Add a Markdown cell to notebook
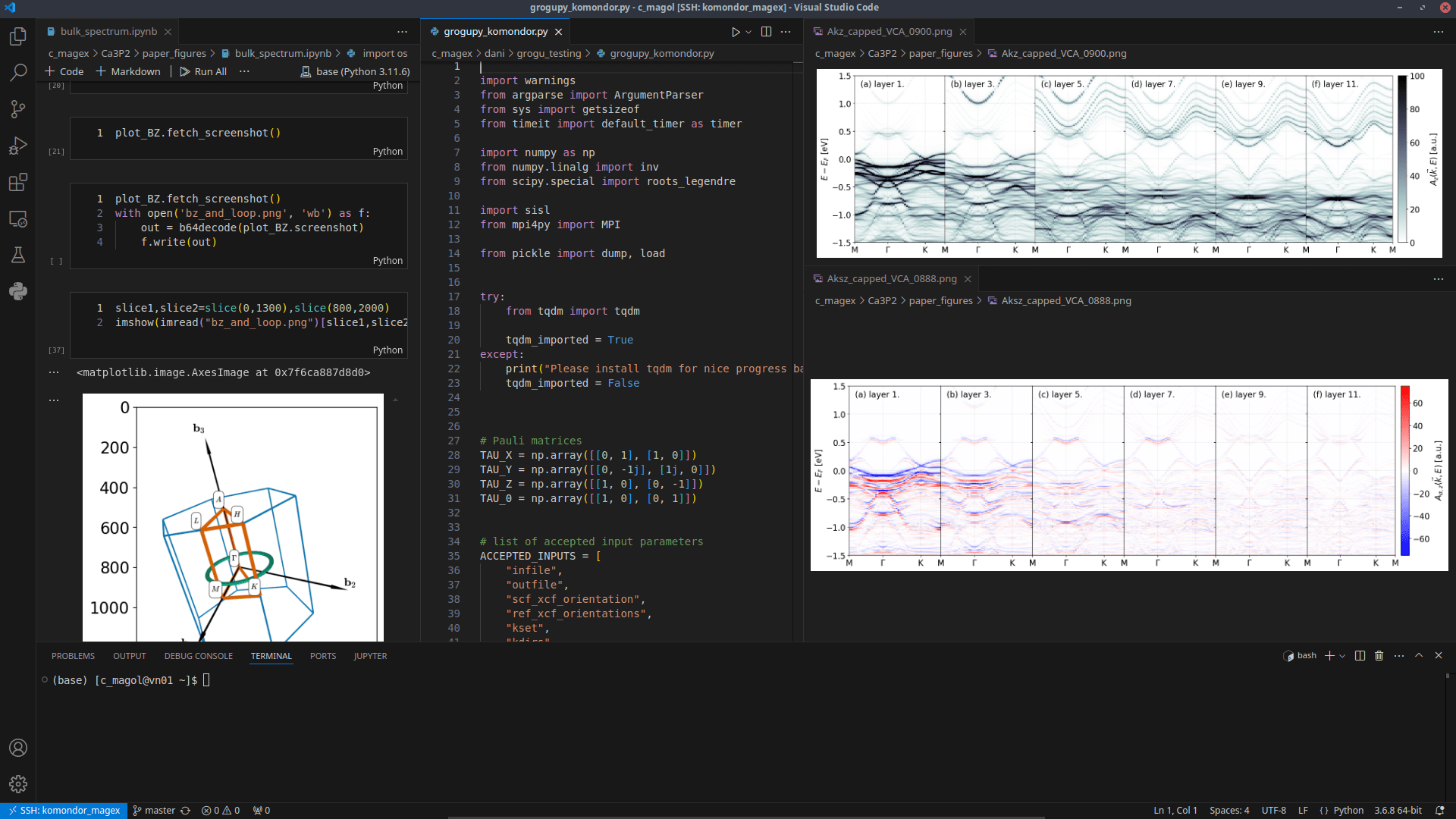 pyautogui.click(x=128, y=71)
